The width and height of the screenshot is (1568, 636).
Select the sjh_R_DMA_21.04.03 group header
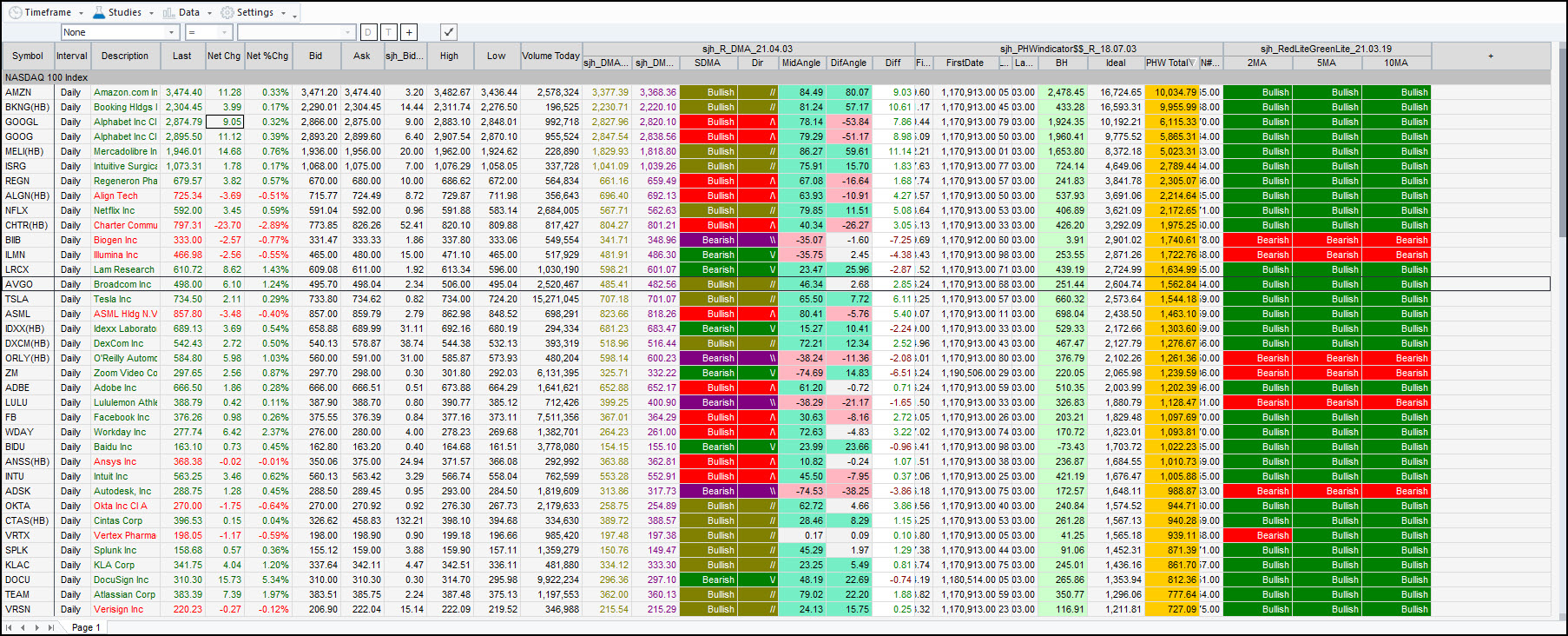coord(748,49)
